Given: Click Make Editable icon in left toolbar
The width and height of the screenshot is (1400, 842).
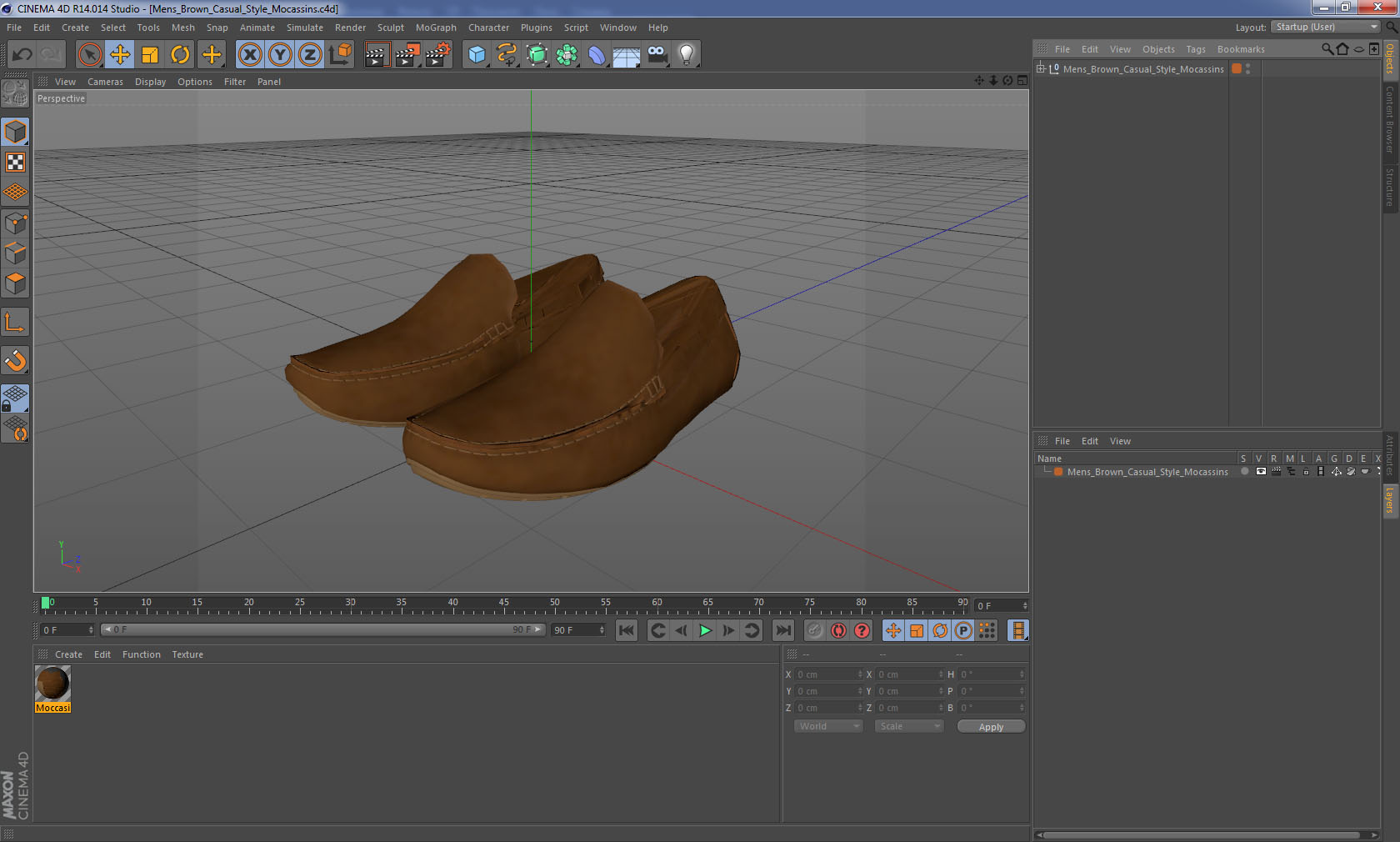Looking at the screenshot, I should tap(15, 93).
